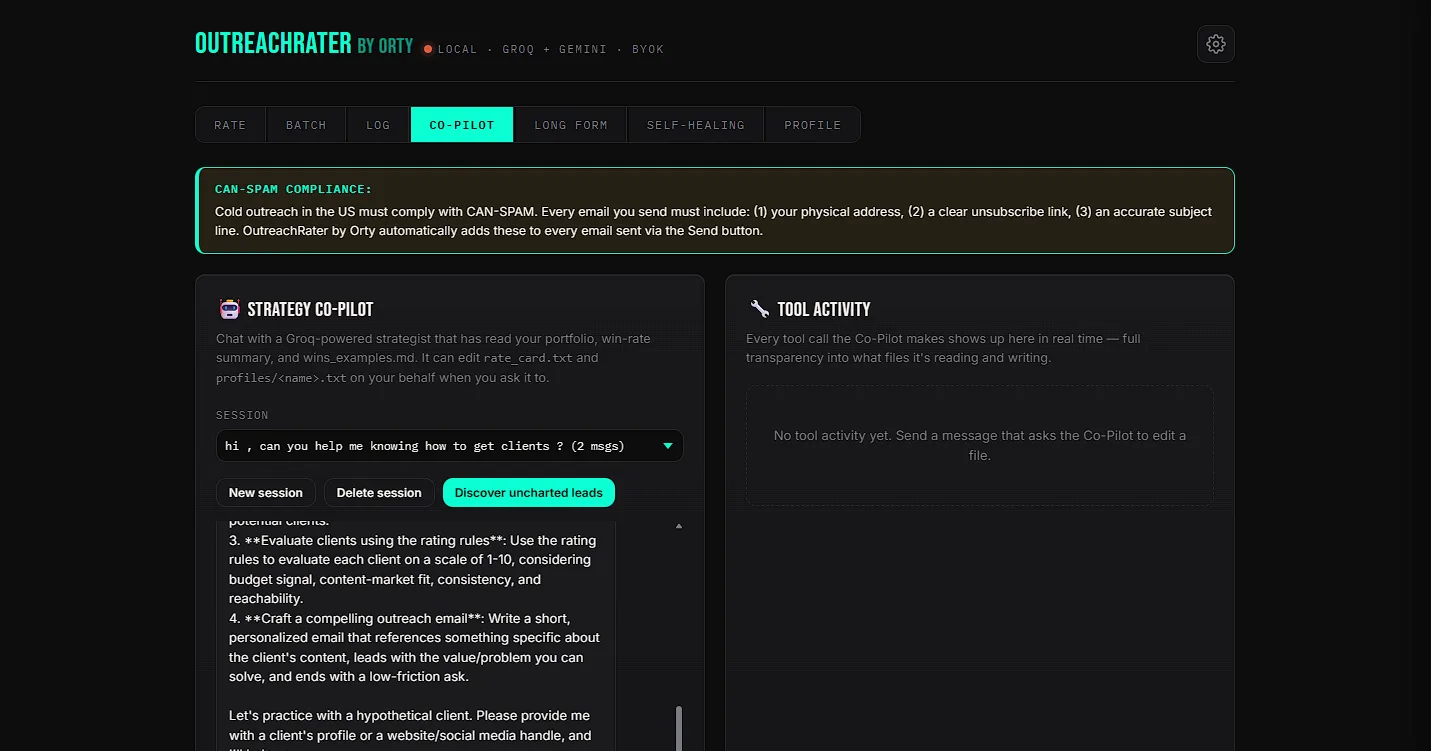The height and width of the screenshot is (751, 1431).
Task: Open the Profile tab
Action: (x=812, y=125)
